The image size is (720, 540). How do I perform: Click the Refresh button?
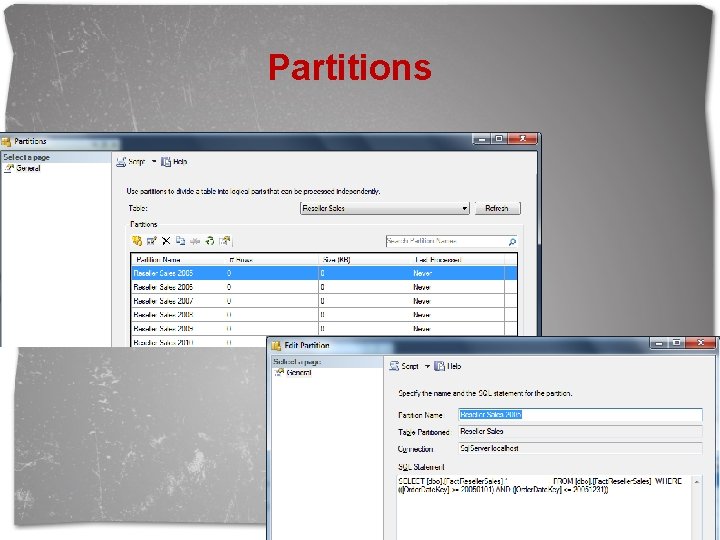[497, 208]
